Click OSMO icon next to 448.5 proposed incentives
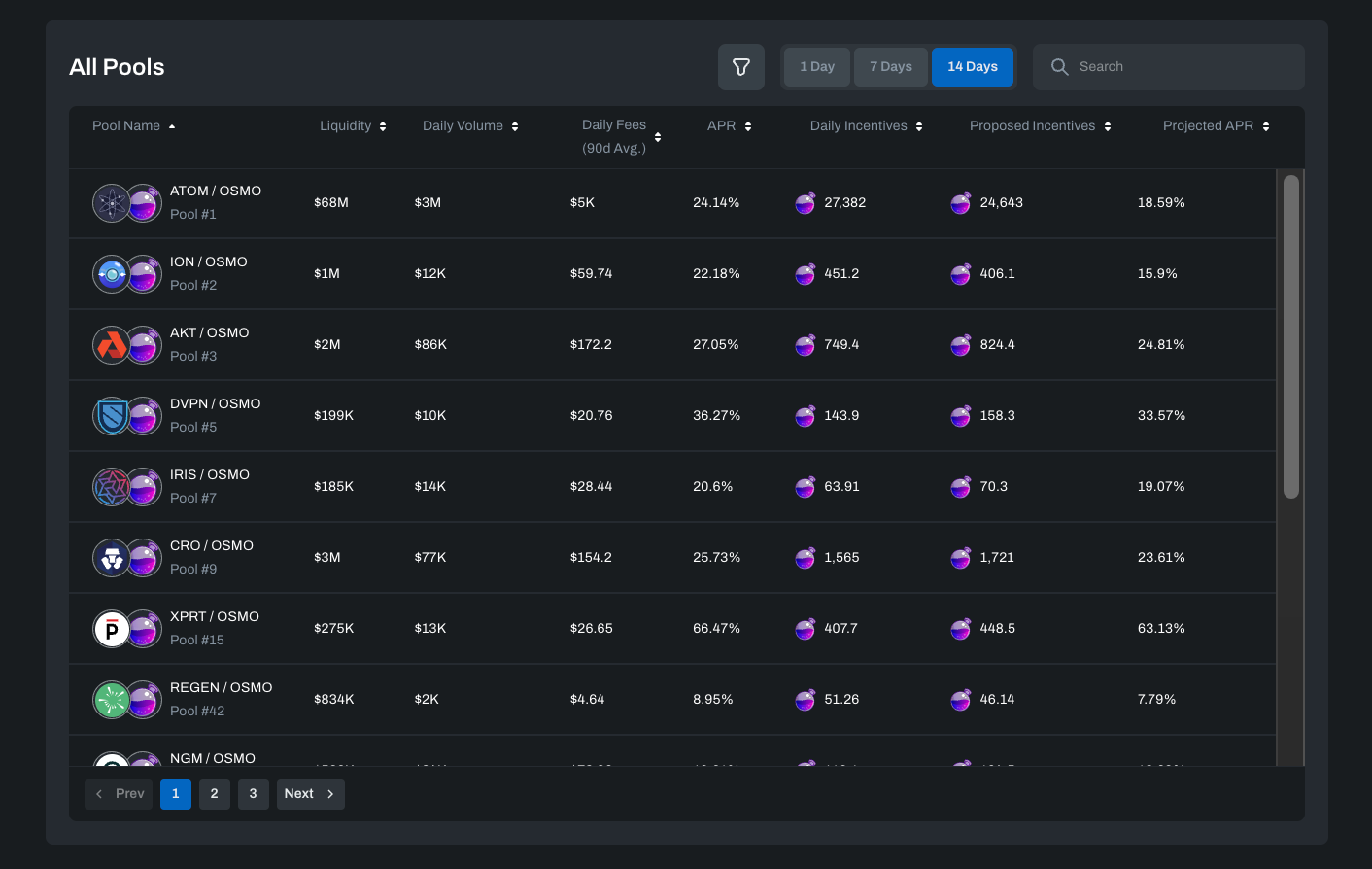Screen dimensions: 1372x869 [x=961, y=629]
